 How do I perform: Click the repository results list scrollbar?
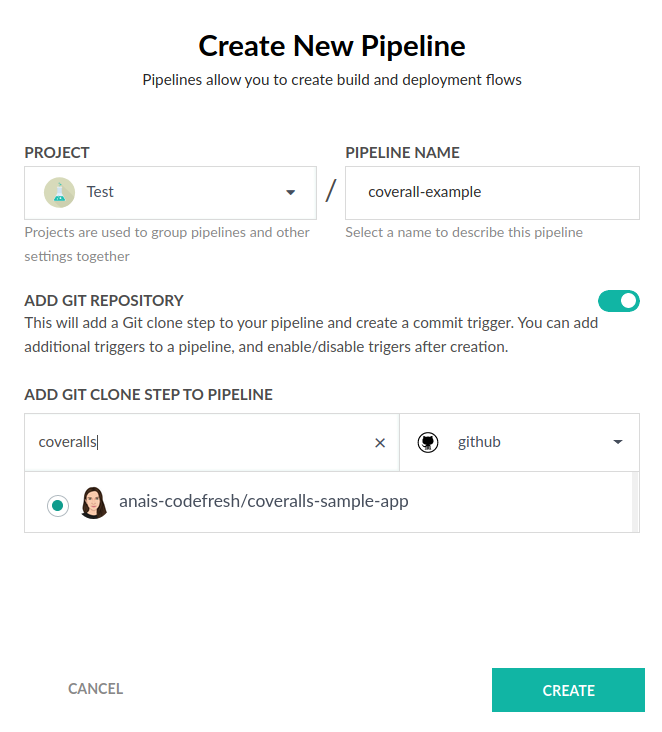pos(636,502)
